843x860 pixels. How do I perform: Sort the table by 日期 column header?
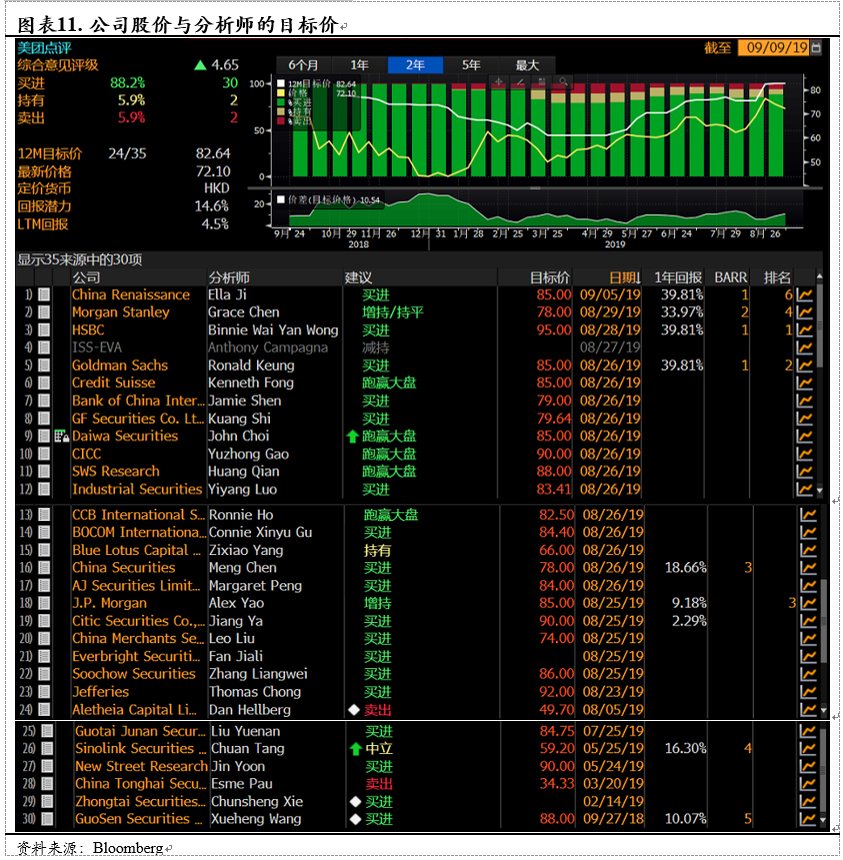625,278
